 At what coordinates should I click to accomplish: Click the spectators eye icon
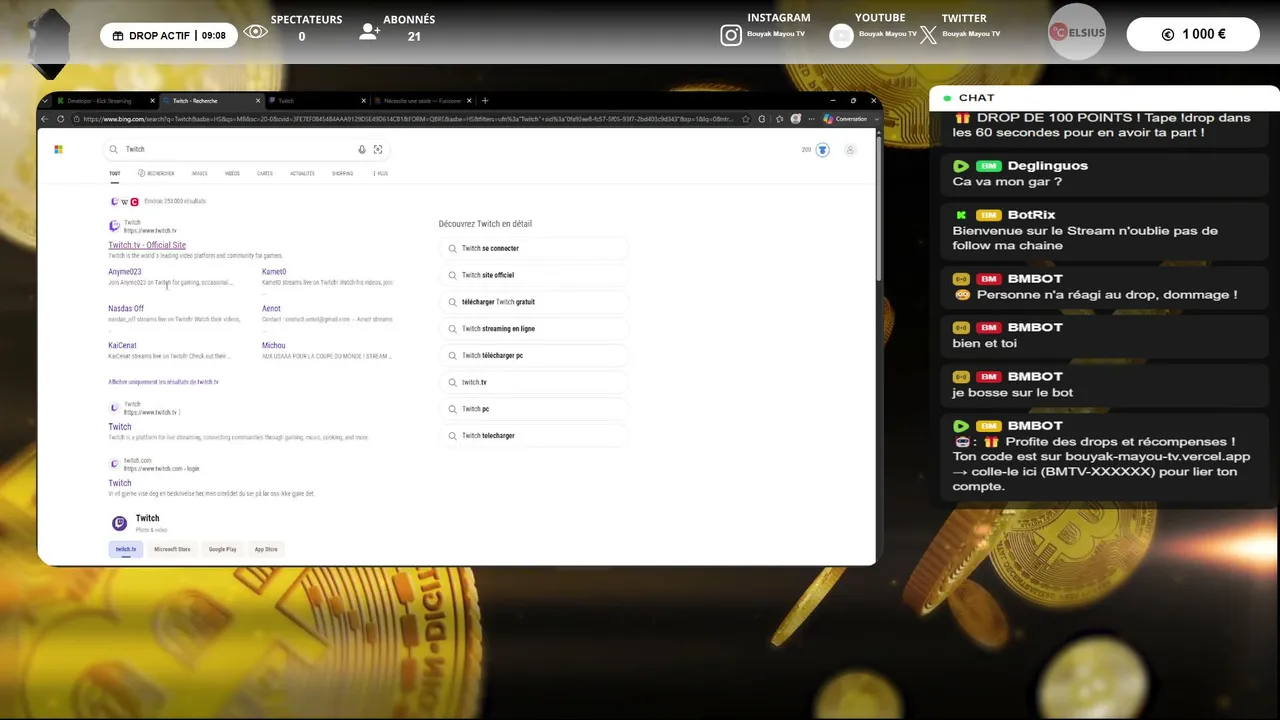[255, 32]
